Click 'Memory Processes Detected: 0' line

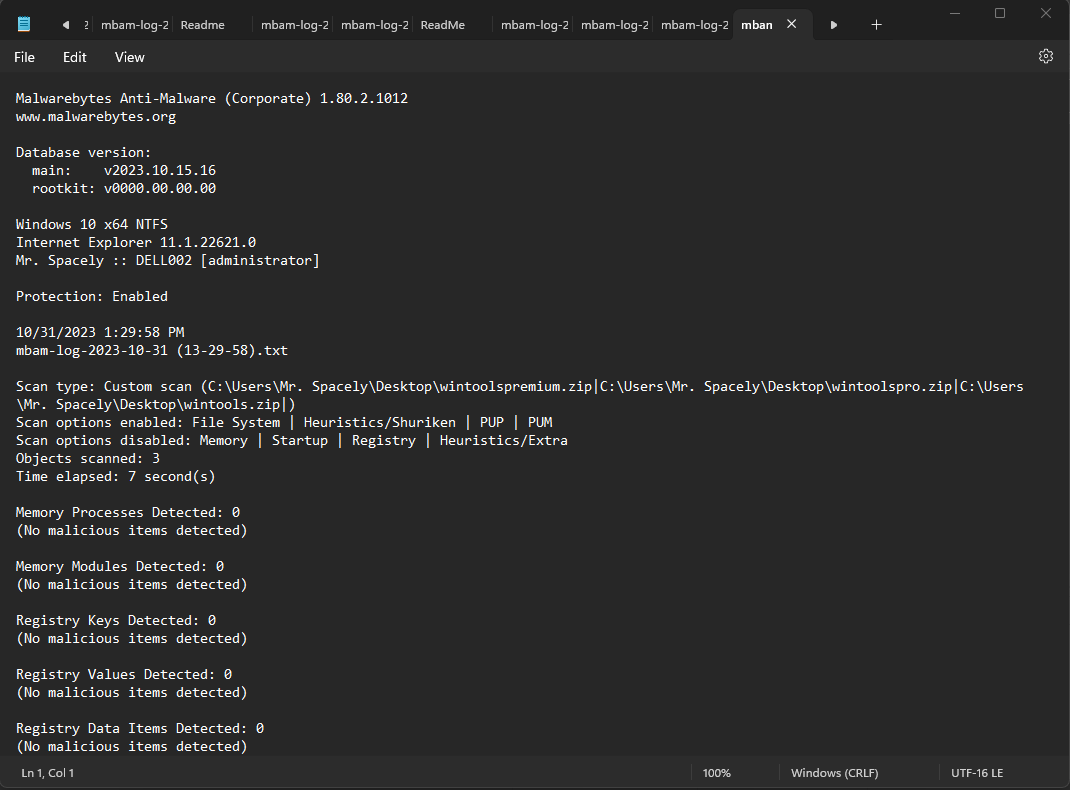click(128, 512)
